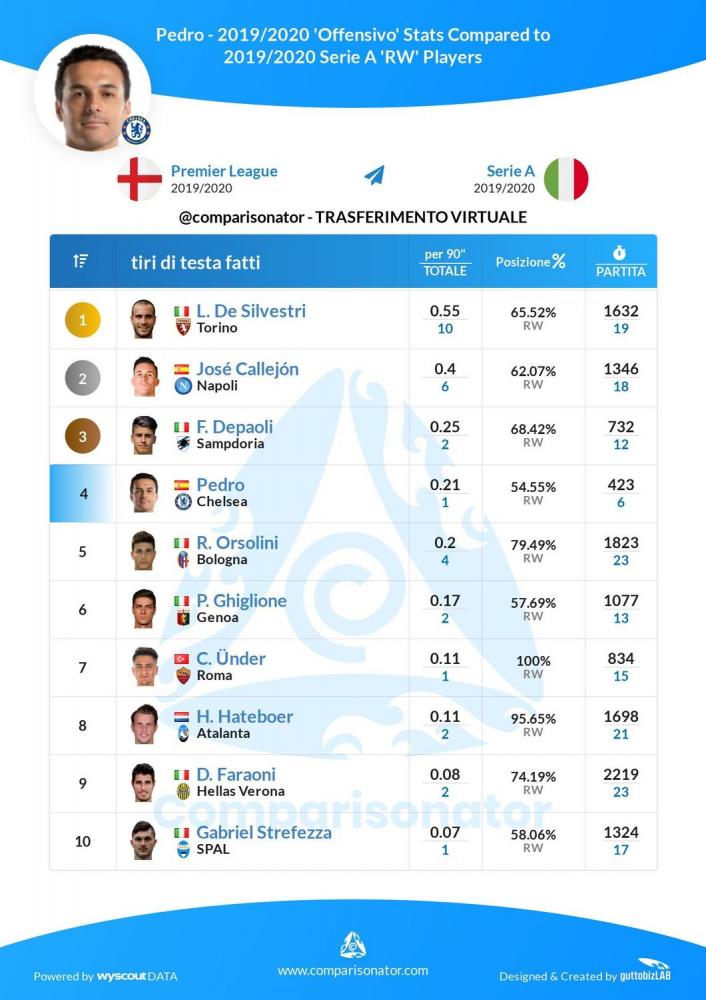Click the silver number 2 medal
This screenshot has width=706, height=1000.
click(x=82, y=378)
